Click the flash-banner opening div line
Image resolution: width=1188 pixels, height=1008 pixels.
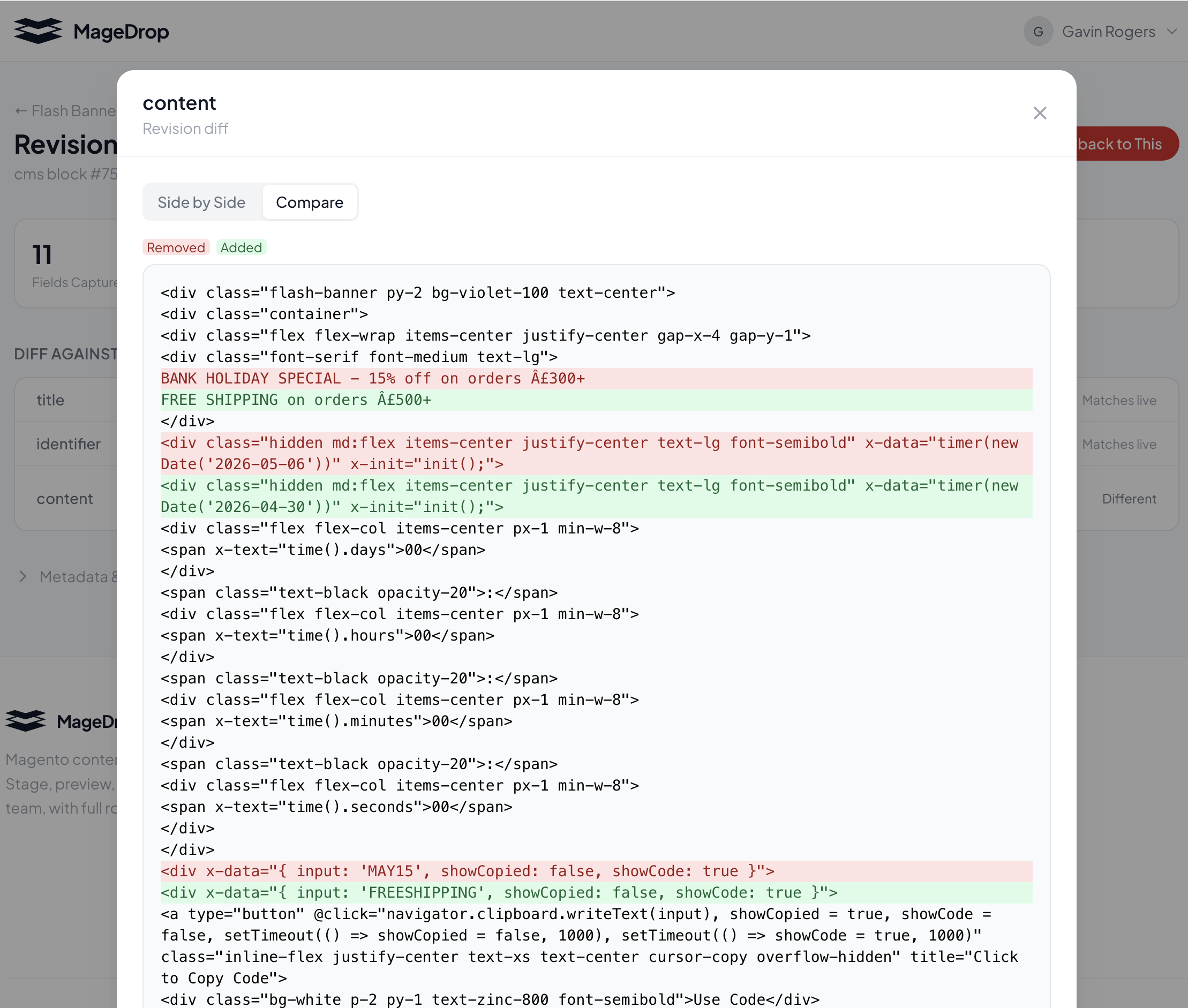pyautogui.click(x=418, y=292)
